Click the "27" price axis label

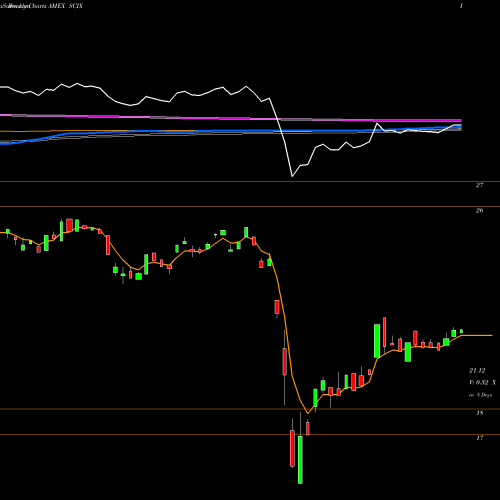pos(479,185)
